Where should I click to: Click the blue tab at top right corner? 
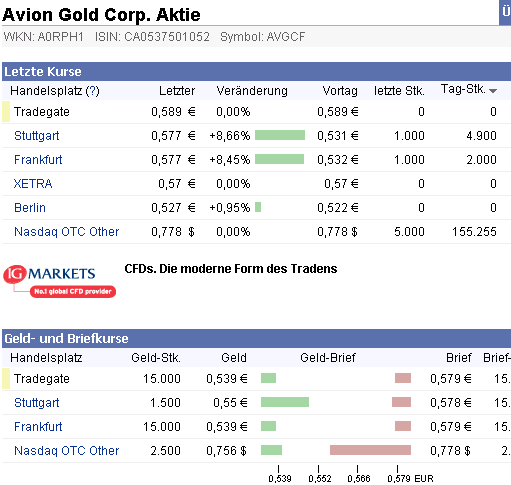click(505, 12)
